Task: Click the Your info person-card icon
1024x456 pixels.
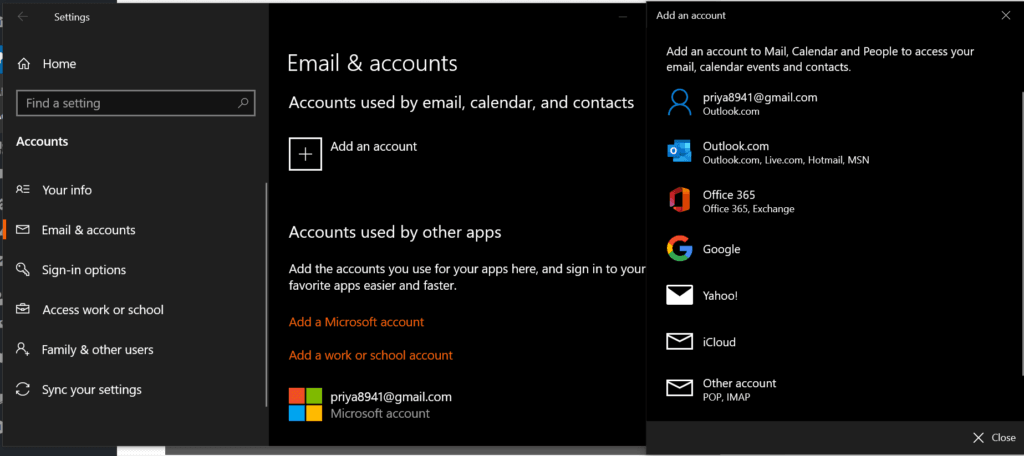Action: [23, 190]
